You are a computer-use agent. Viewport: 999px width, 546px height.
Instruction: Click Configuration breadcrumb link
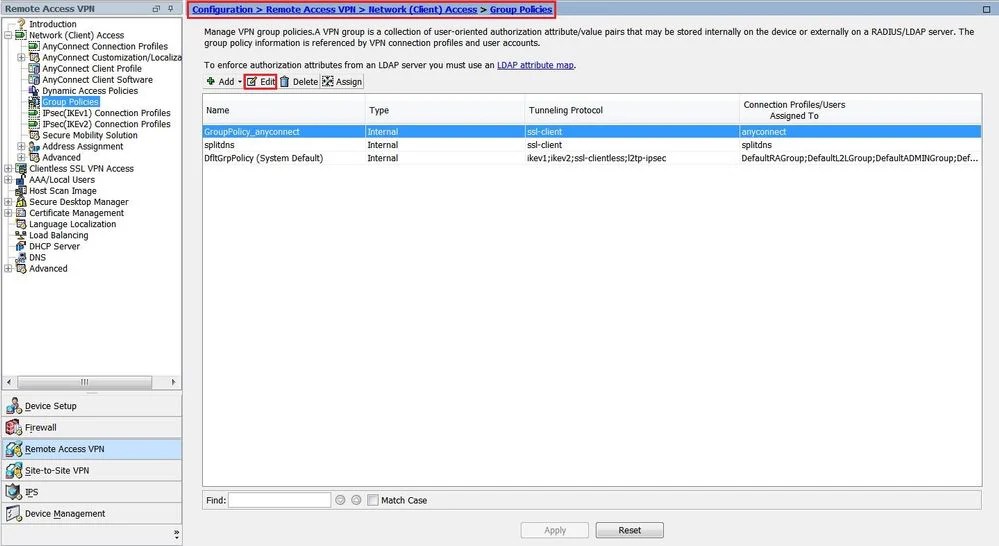[x=222, y=10]
